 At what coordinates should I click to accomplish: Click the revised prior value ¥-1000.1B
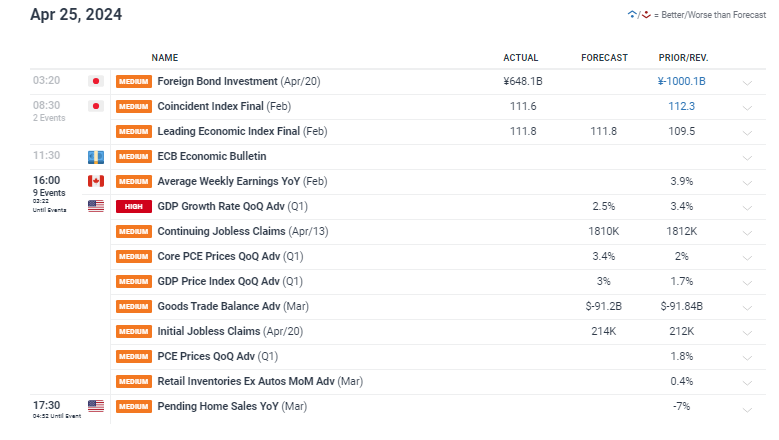[x=681, y=81]
